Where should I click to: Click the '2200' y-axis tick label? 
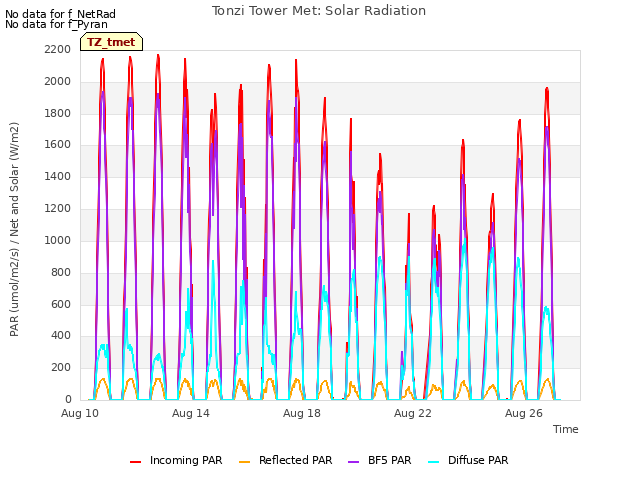(58, 50)
